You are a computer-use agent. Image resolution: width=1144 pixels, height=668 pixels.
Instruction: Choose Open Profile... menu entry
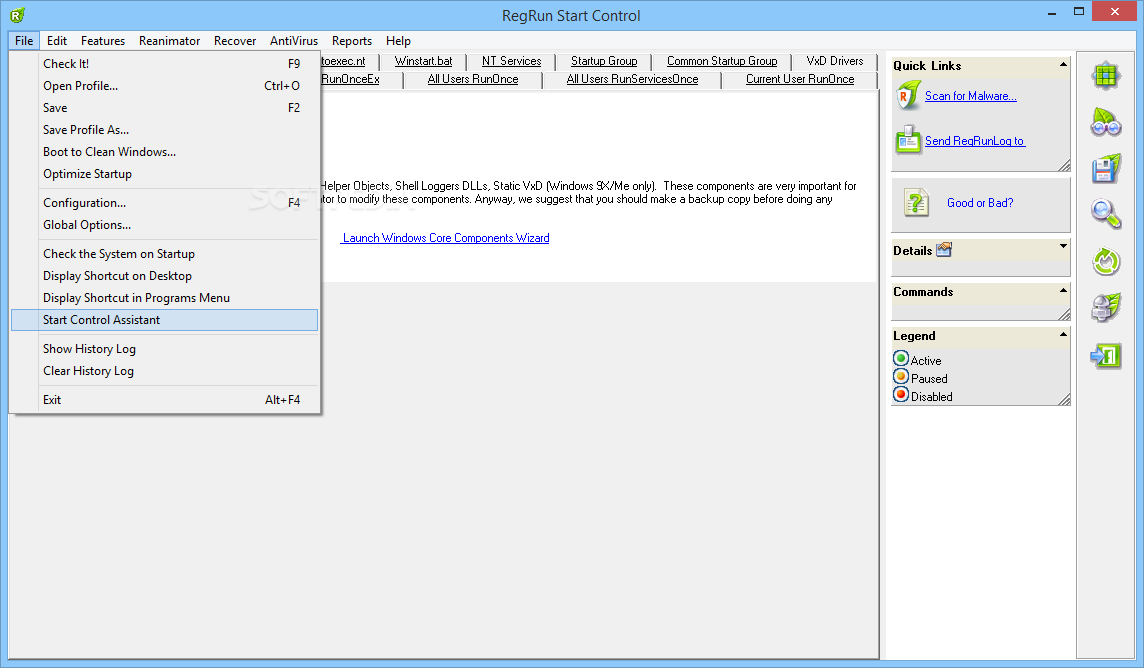[x=164, y=85]
